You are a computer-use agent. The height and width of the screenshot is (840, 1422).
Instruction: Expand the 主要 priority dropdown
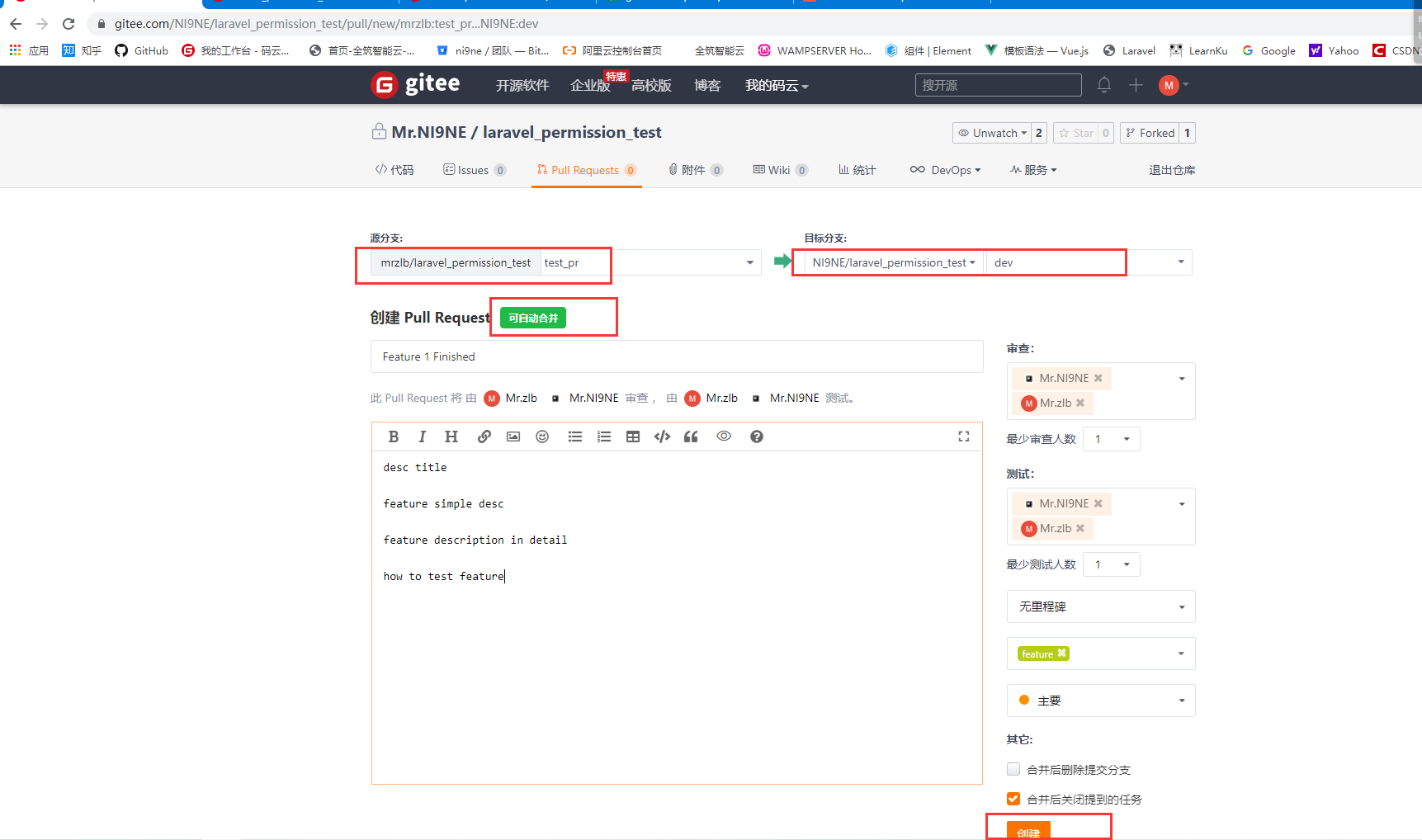click(x=1101, y=701)
